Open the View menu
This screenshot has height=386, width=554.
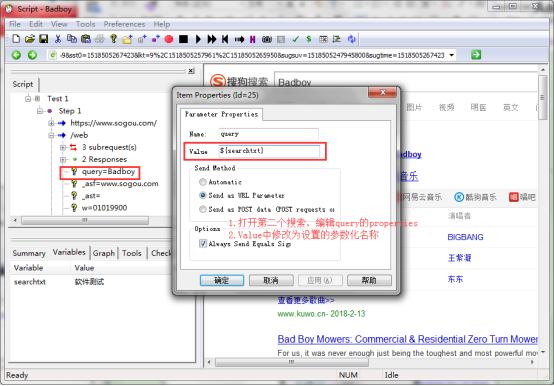pos(59,24)
